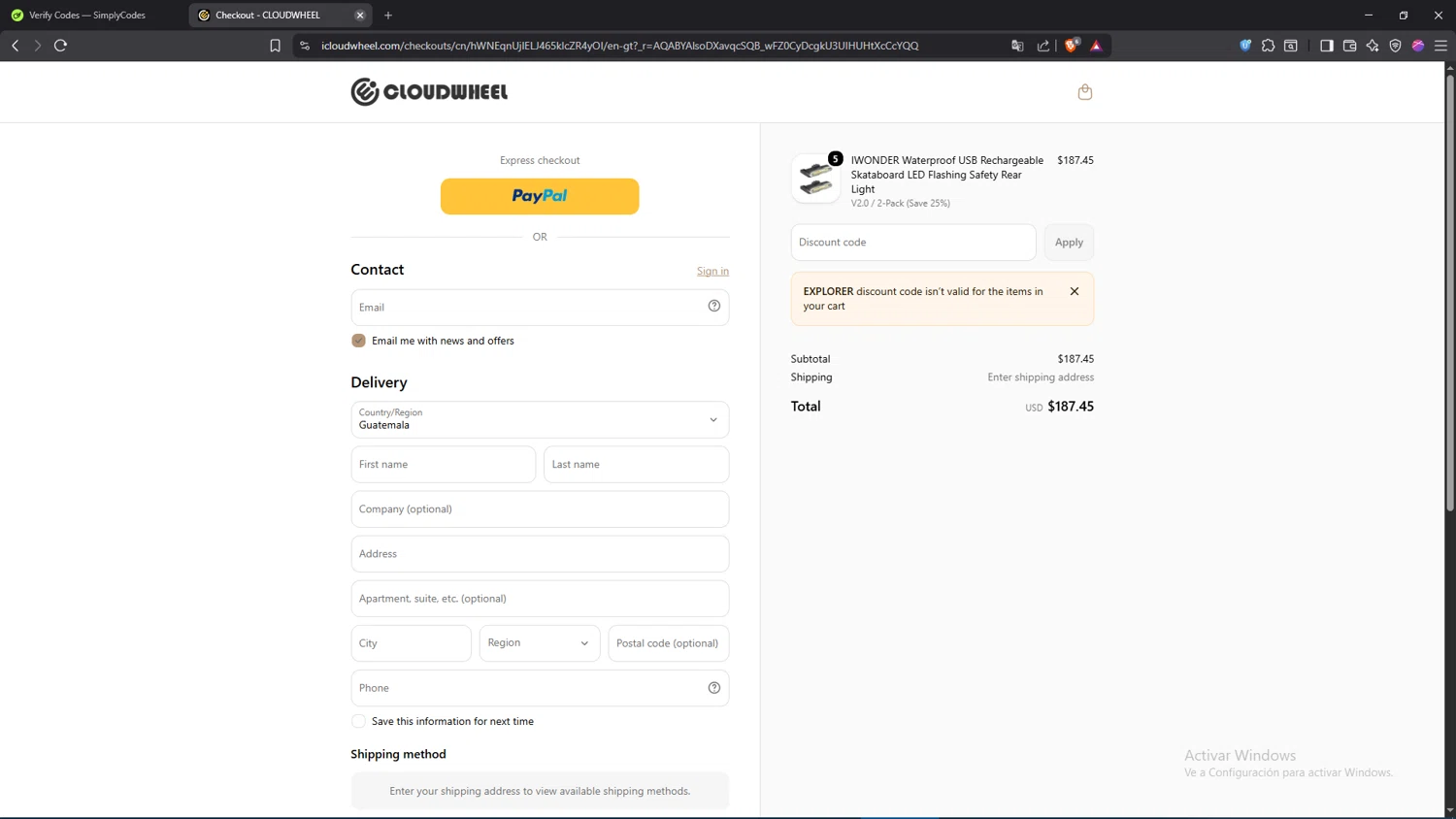This screenshot has height=819, width=1456.
Task: Bookmark this page
Action: [x=276, y=46]
